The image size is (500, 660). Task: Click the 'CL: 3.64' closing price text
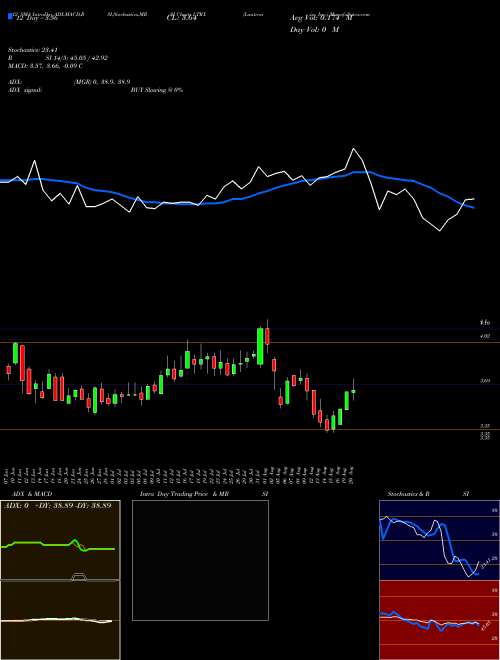(182, 18)
